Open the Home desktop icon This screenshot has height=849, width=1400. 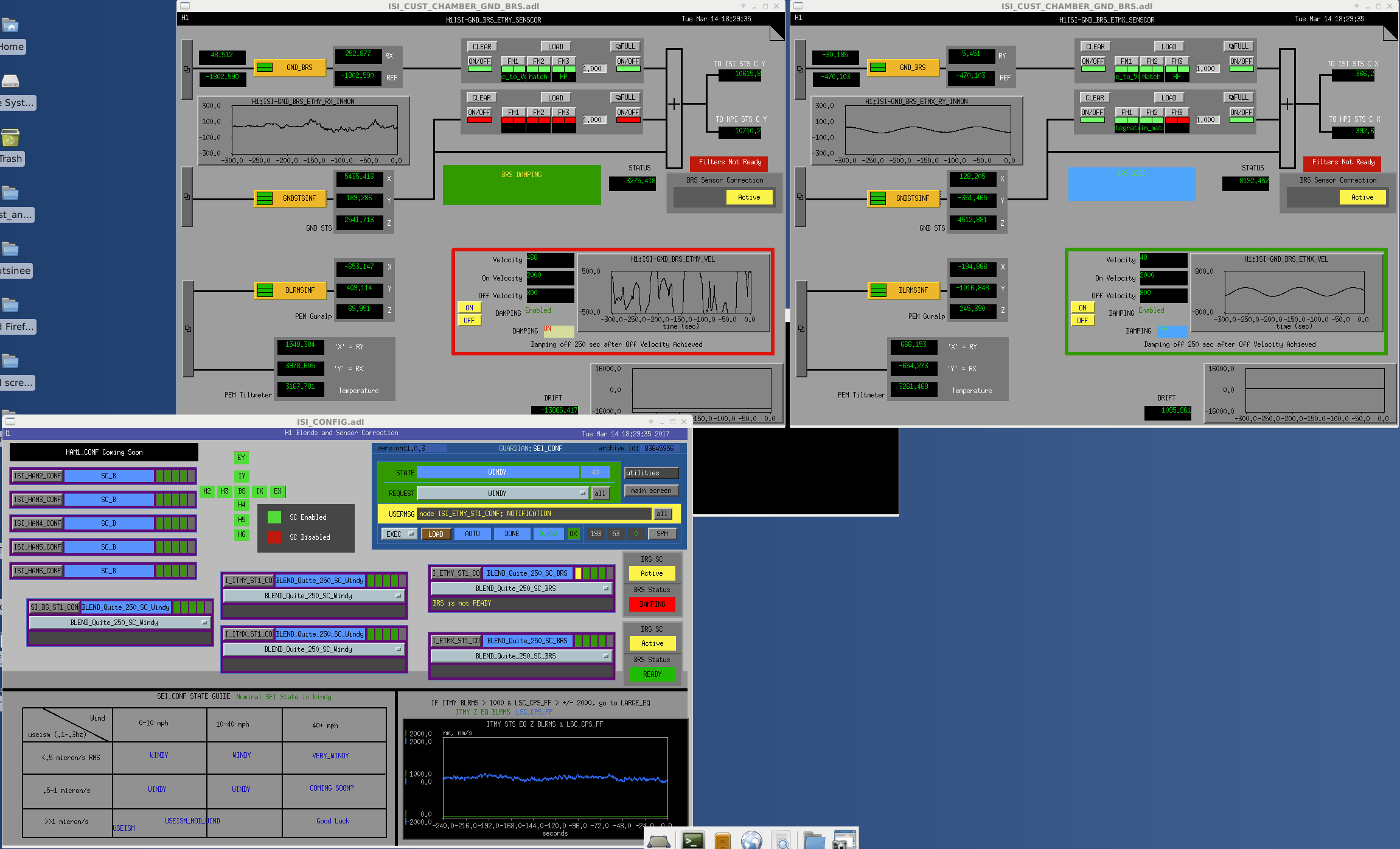pos(11,26)
